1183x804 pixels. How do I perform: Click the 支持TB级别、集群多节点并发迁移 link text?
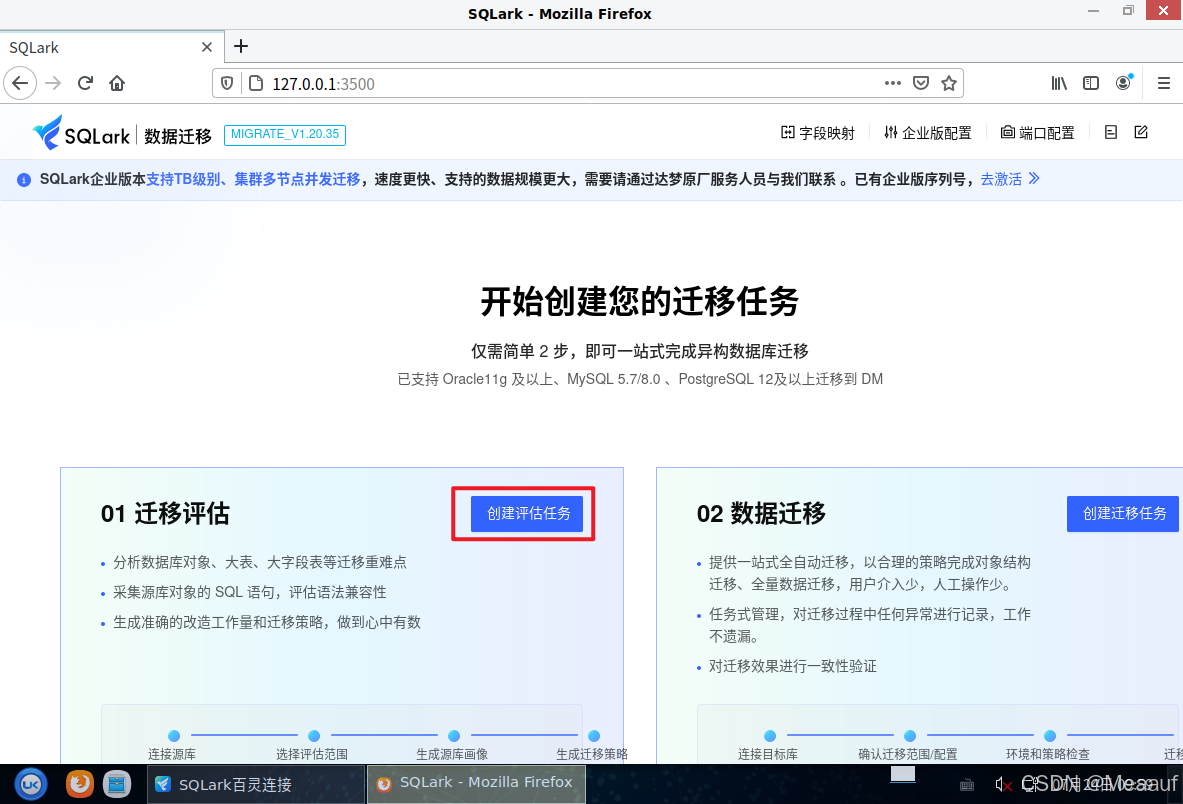pyautogui.click(x=253, y=180)
